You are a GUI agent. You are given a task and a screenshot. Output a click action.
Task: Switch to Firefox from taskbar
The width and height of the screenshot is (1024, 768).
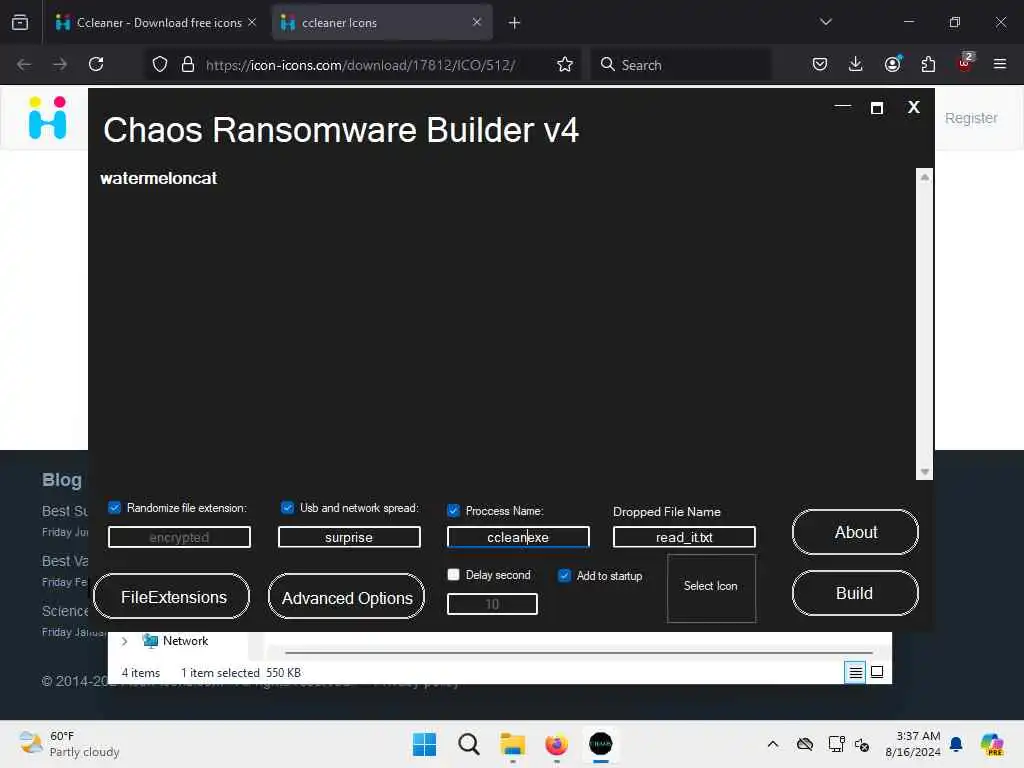point(556,744)
